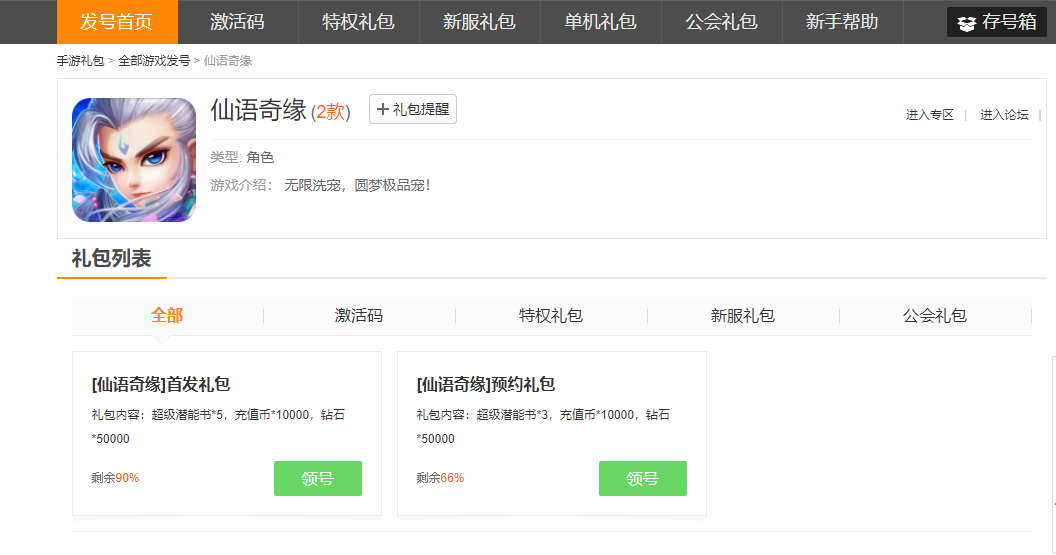
Task: Go to 激活码 in top navigation
Action: (238, 22)
